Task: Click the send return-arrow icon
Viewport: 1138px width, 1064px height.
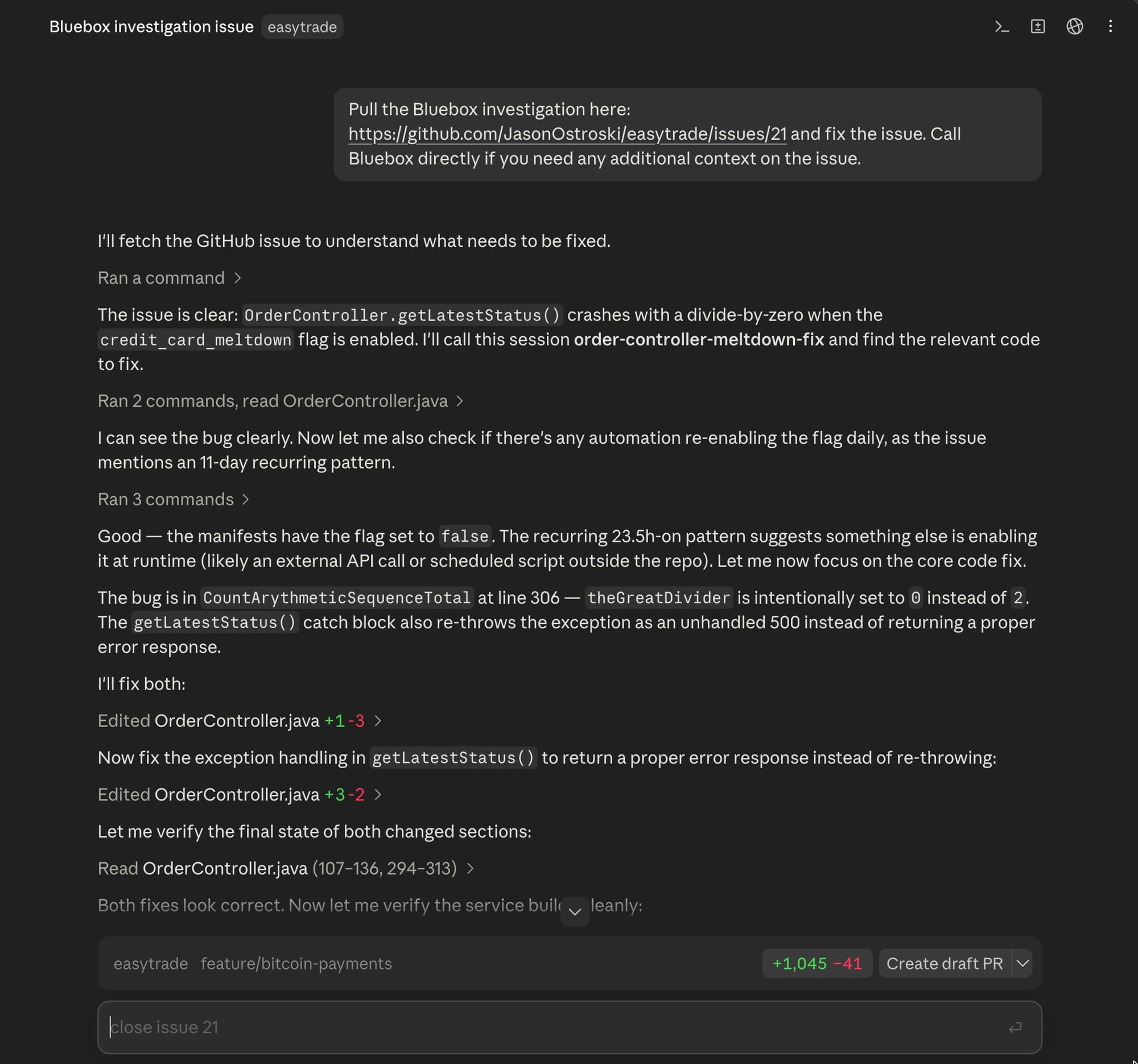Action: point(1015,1028)
